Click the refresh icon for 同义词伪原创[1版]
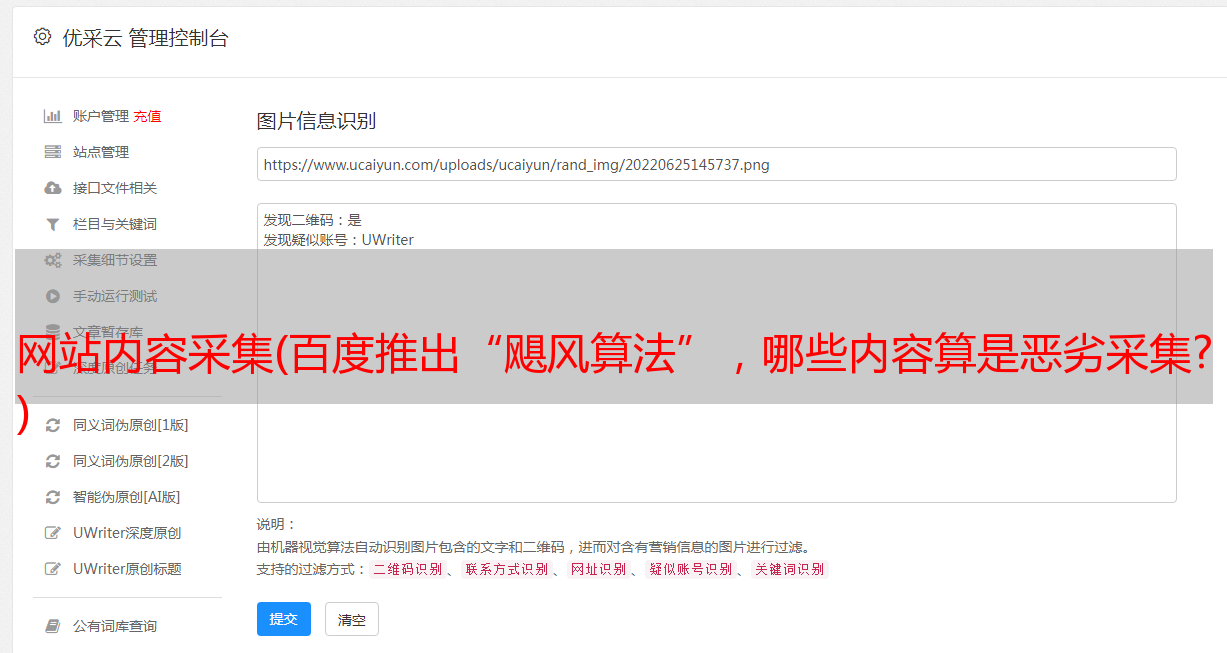Screen dimensions: 1227x653 53,425
